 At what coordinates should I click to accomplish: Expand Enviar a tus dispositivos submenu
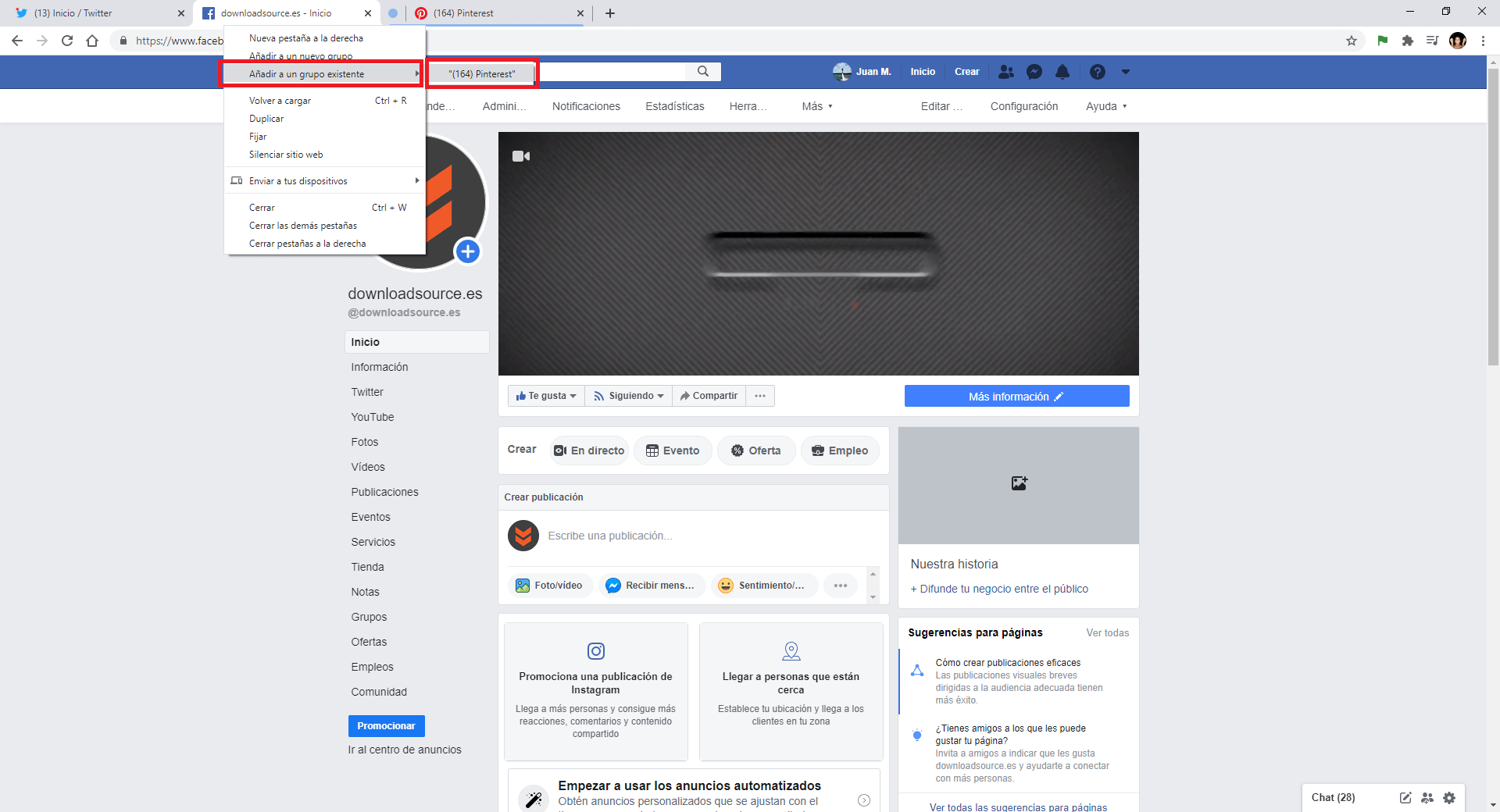pos(324,181)
